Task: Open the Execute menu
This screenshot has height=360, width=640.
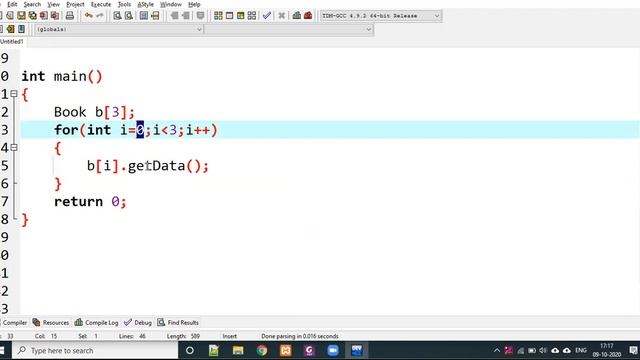Action: pyautogui.click(x=101, y=4)
